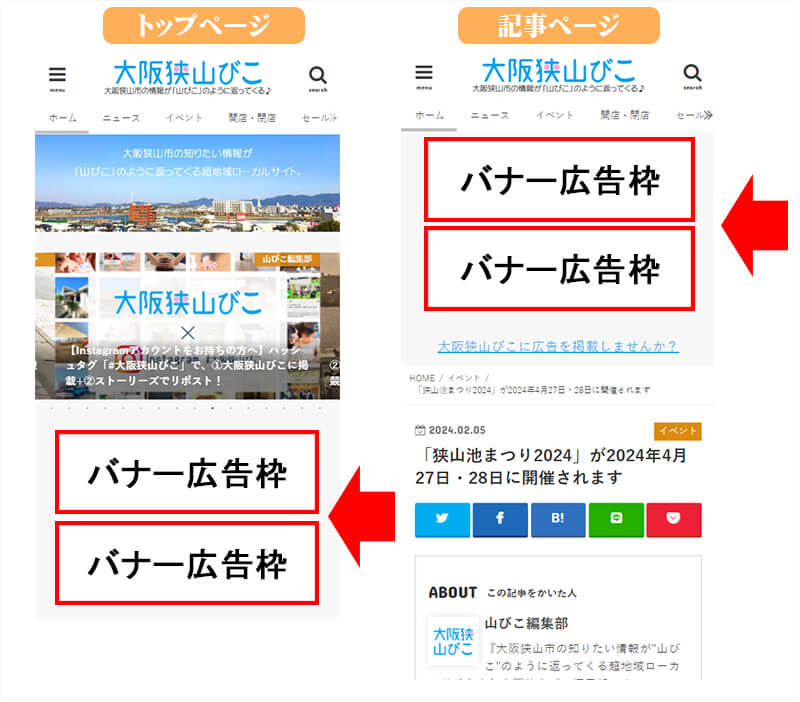Go to the 開店・閉店 tab on the article page

tap(624, 115)
